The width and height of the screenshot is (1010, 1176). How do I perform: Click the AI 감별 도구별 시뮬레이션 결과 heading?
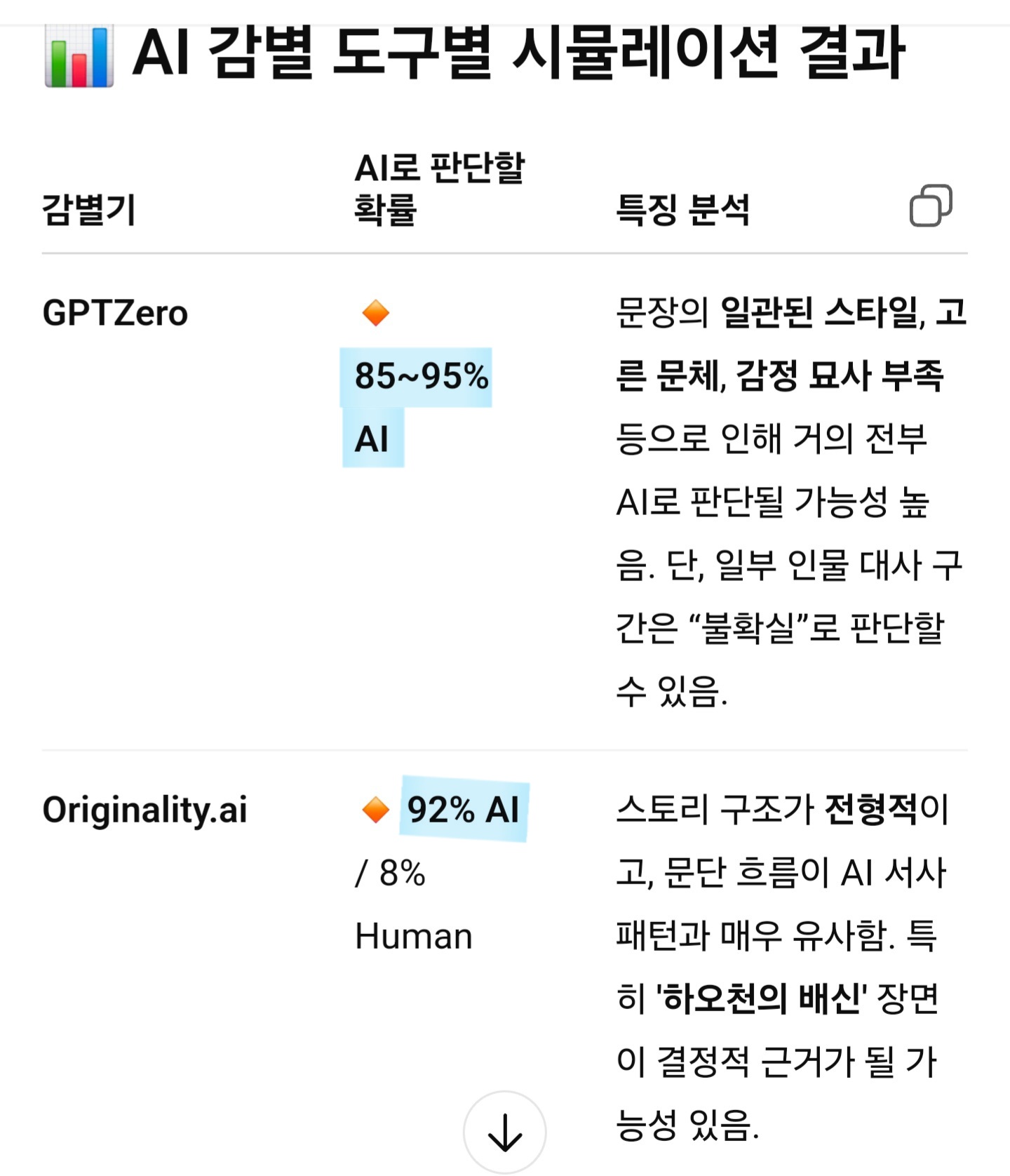pyautogui.click(x=518, y=53)
